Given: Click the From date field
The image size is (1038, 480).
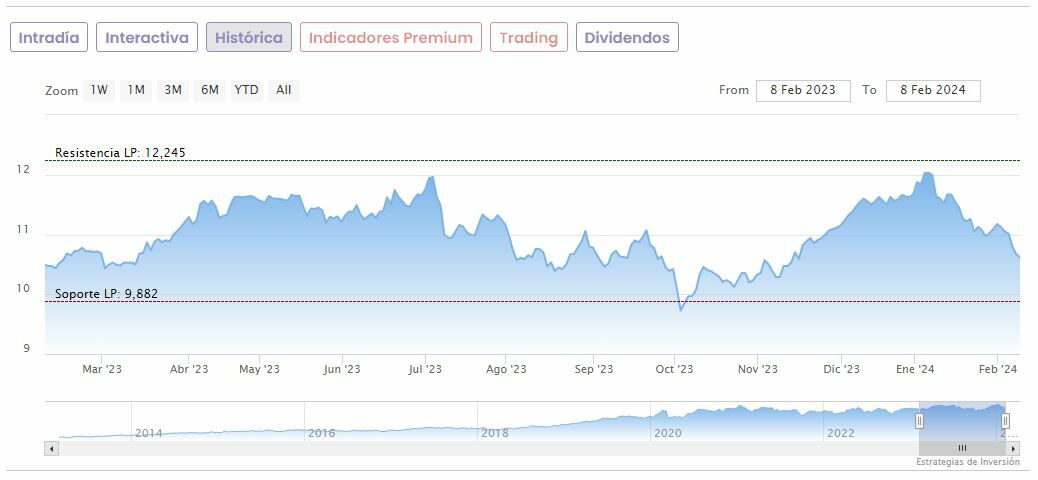Looking at the screenshot, I should (803, 90).
